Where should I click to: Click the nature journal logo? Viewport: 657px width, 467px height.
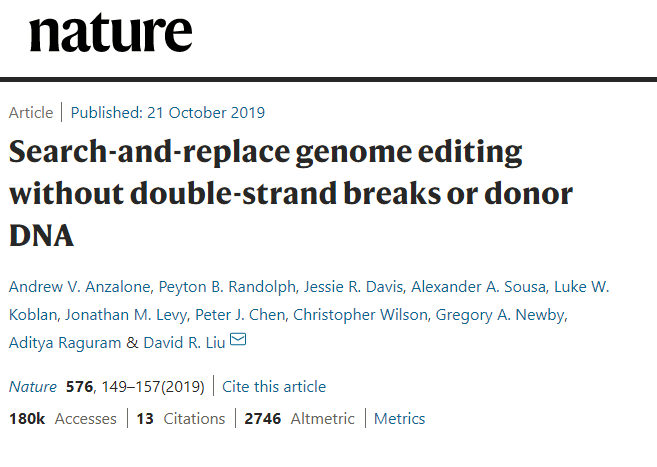pyautogui.click(x=111, y=33)
